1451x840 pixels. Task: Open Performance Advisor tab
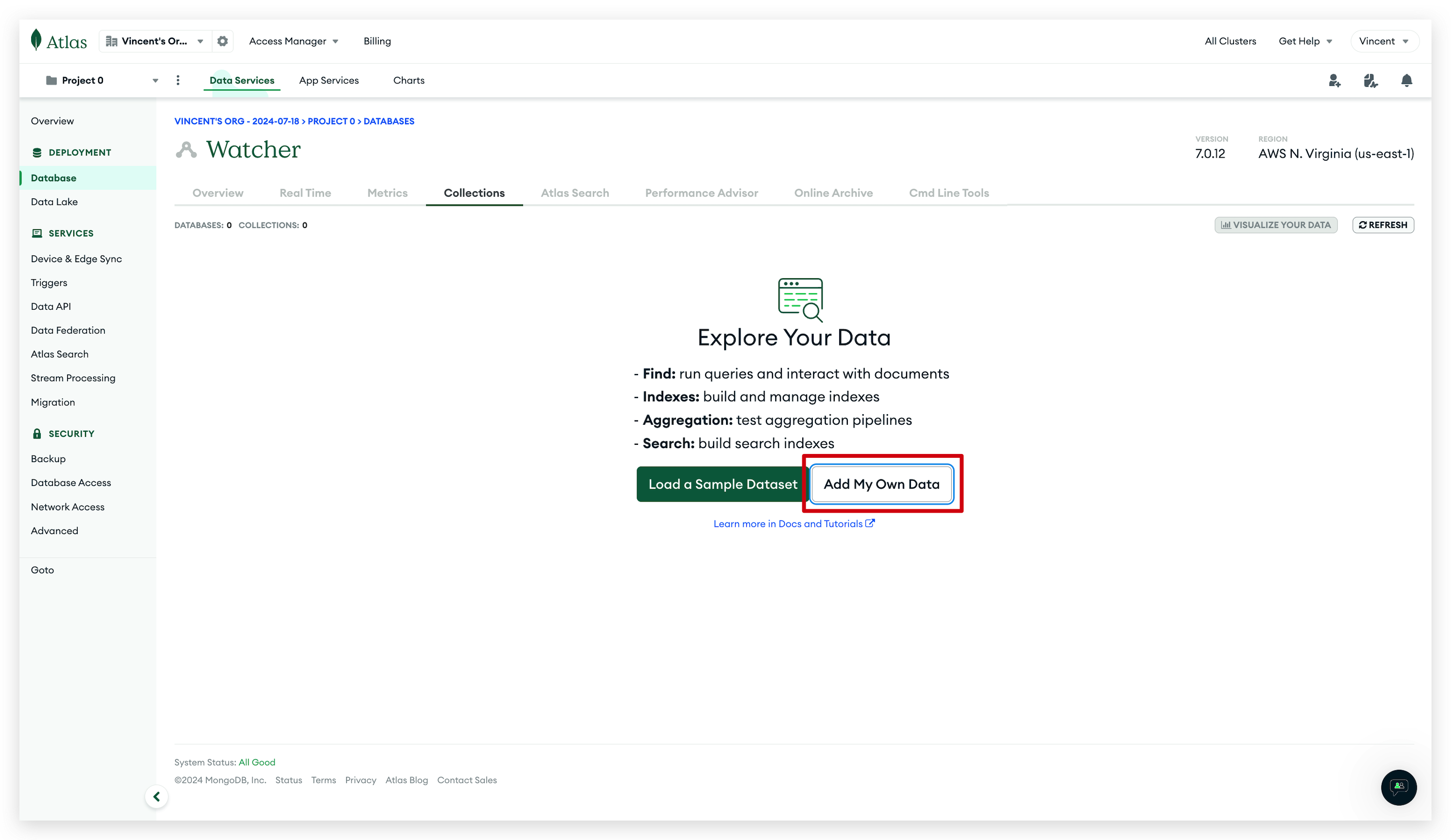[701, 193]
